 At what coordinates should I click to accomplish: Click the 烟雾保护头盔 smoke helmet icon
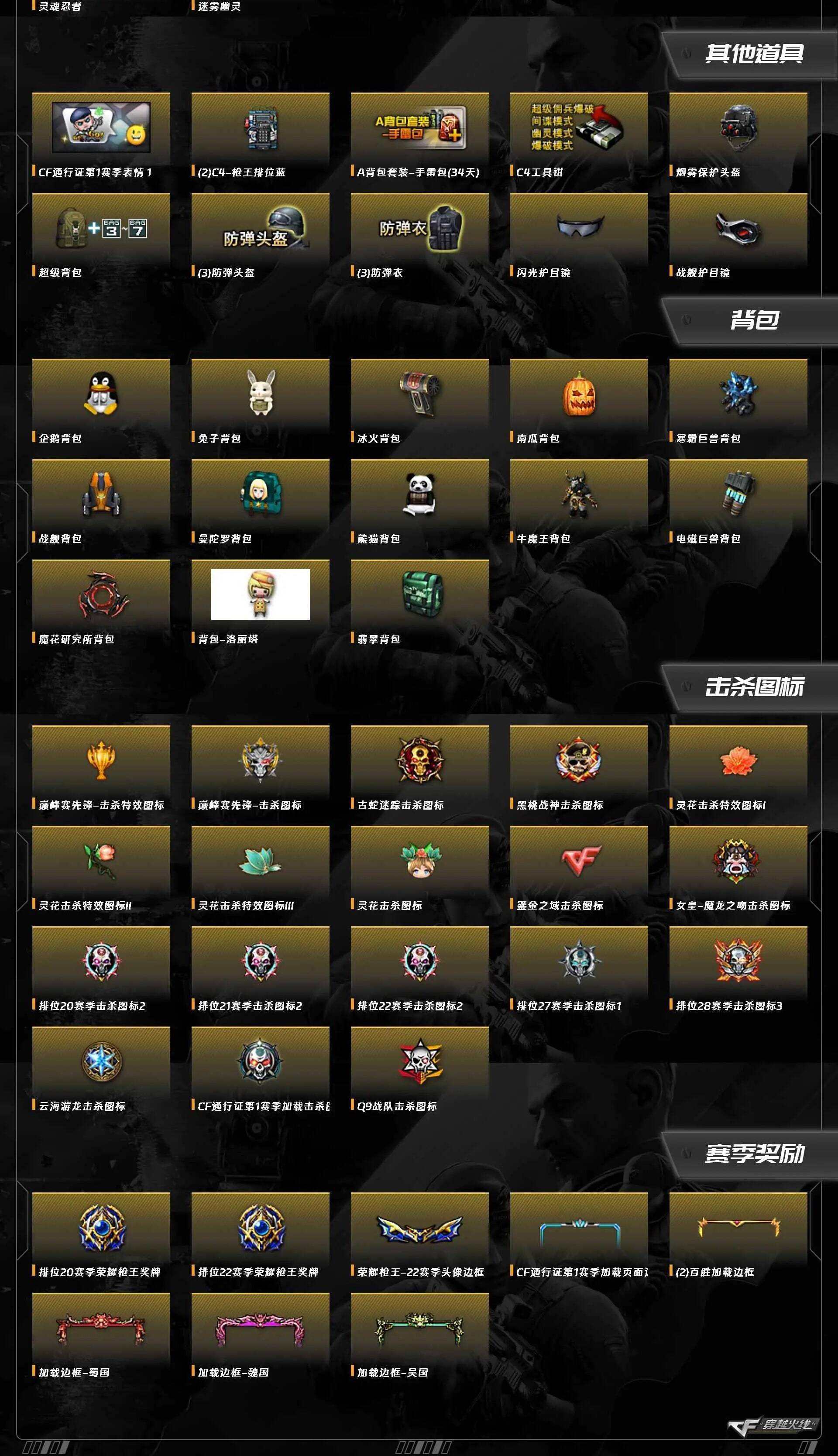[738, 127]
